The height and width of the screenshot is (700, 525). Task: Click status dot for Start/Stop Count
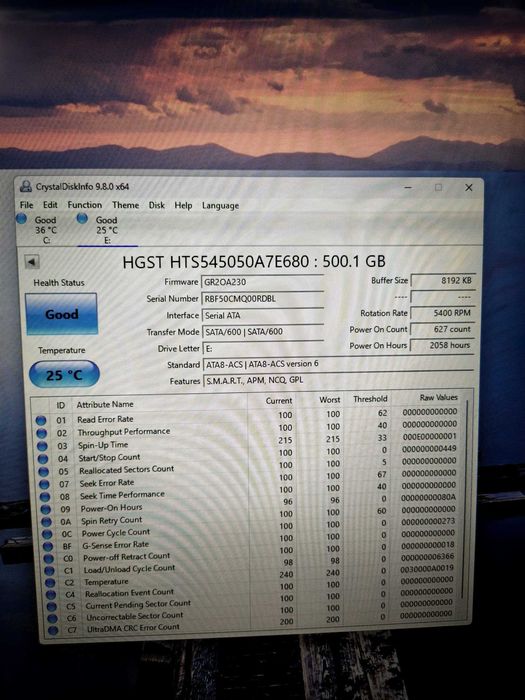point(43,459)
